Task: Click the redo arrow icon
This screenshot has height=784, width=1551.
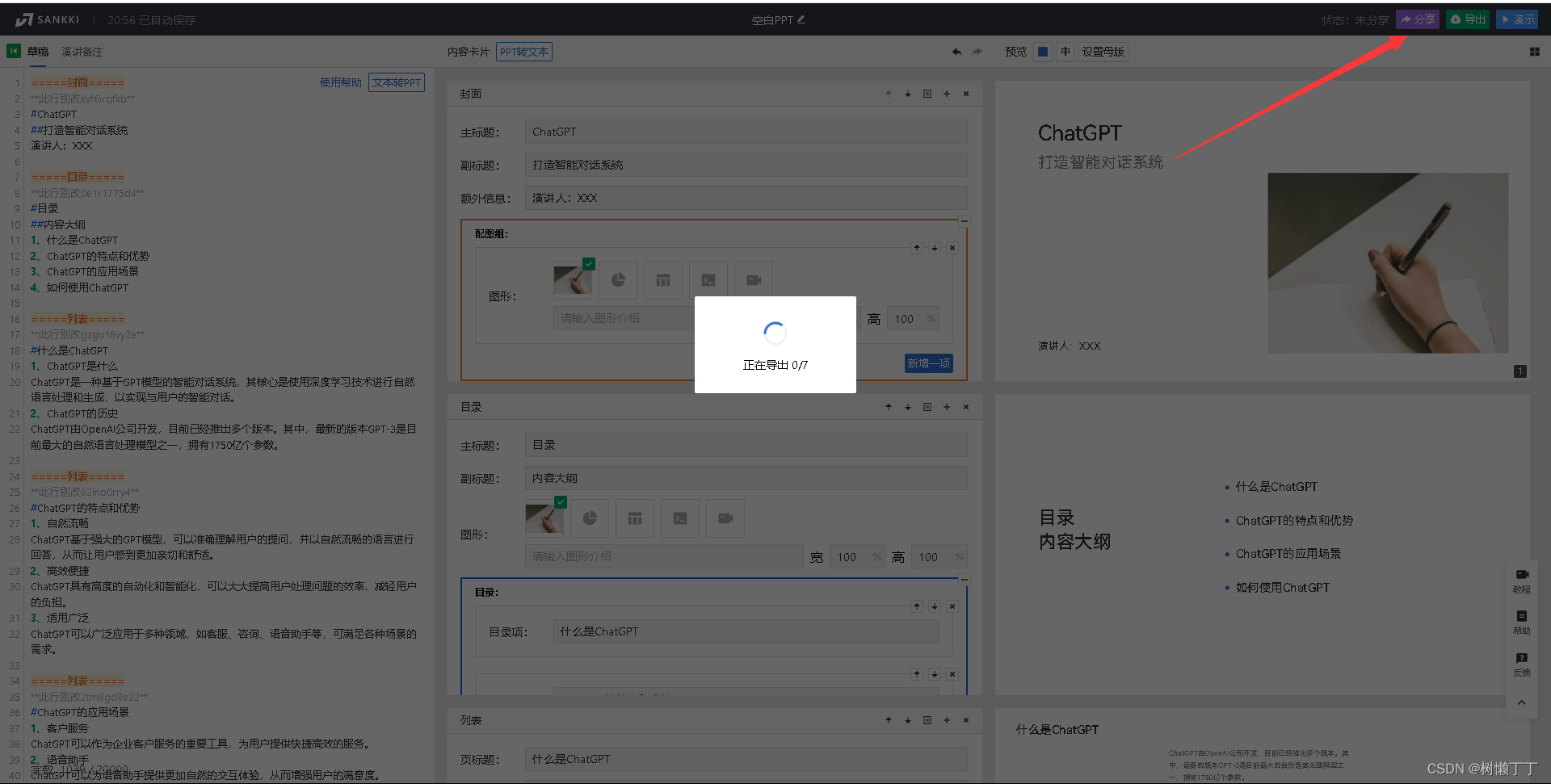Action: [x=977, y=52]
